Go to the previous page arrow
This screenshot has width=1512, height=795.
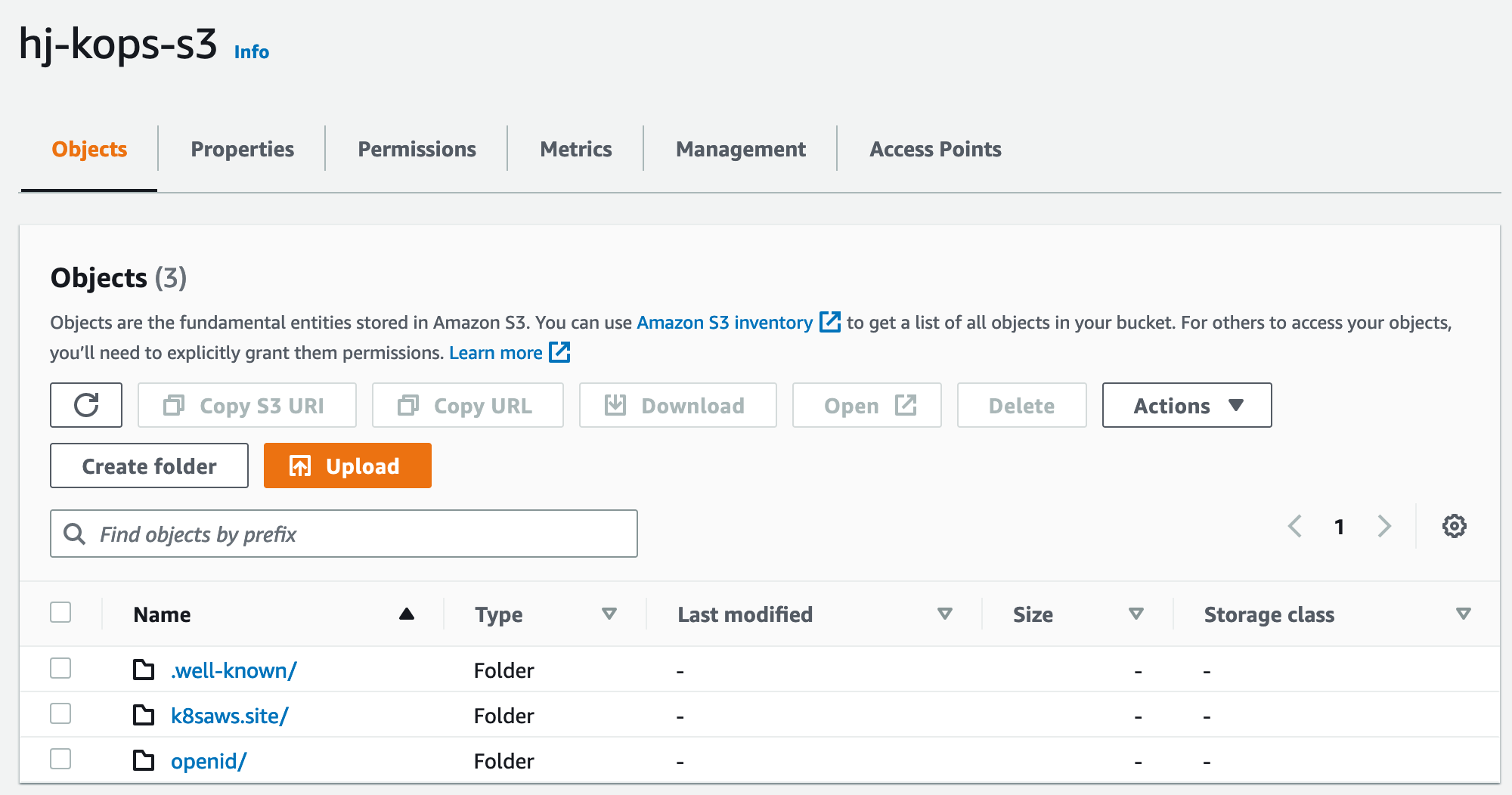1294,526
